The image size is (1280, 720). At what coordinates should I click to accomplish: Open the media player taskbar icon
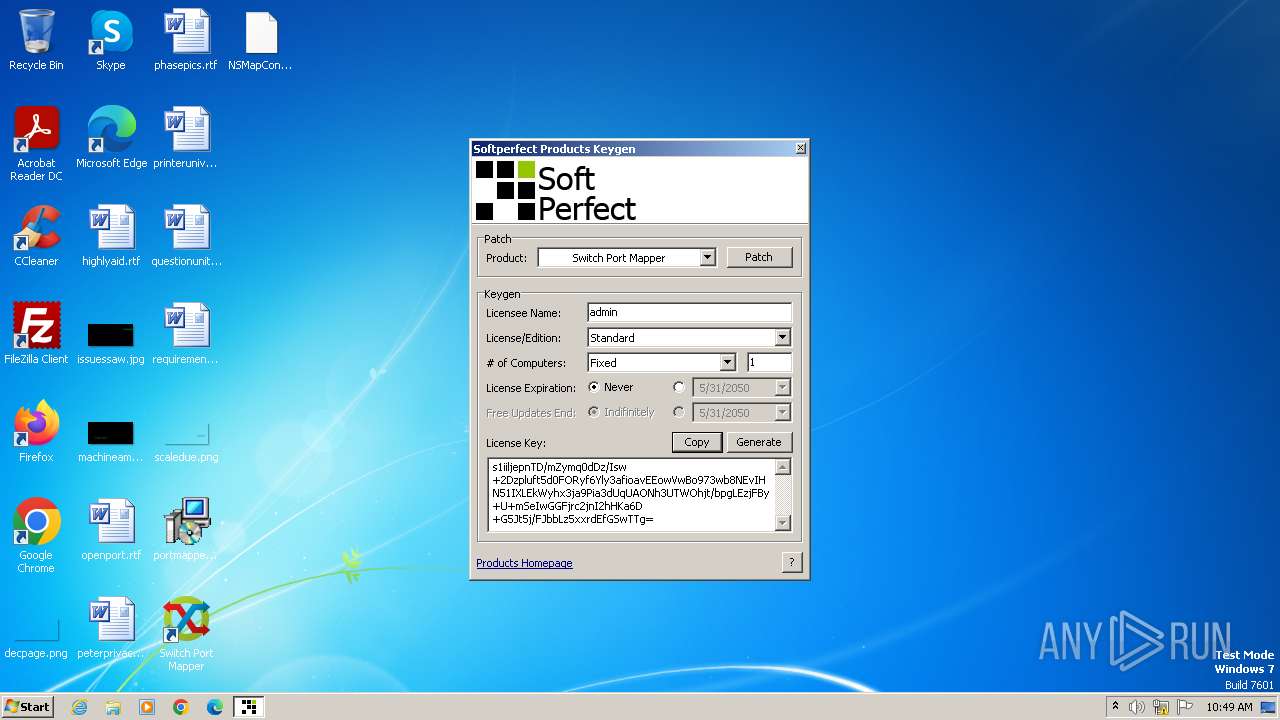tap(147, 707)
